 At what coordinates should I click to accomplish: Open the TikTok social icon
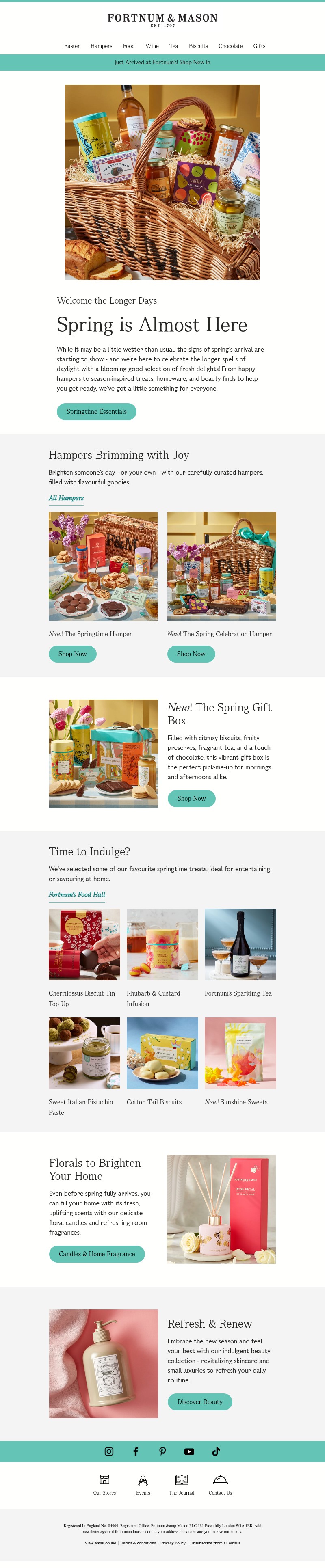point(216,1451)
